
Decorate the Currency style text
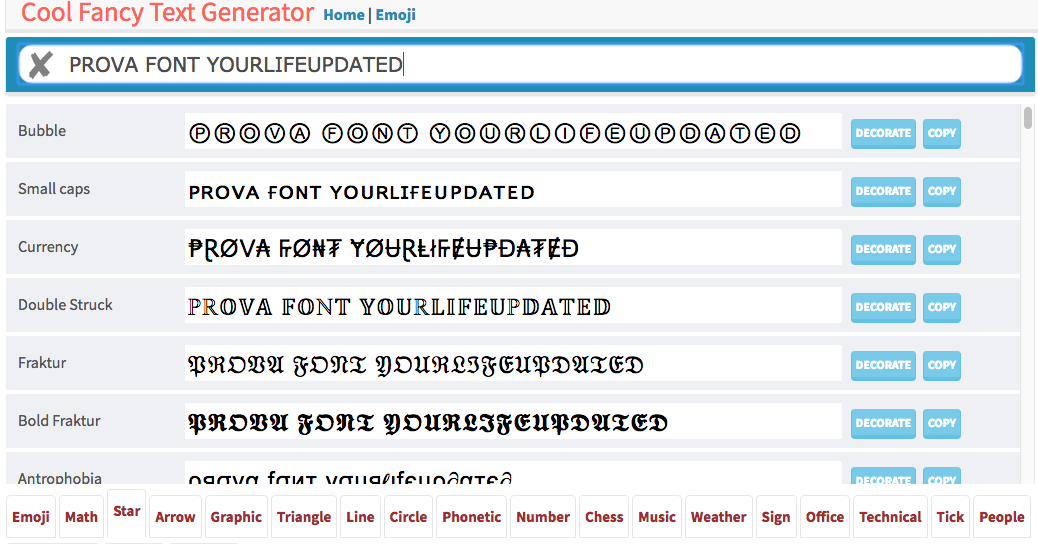[882, 249]
